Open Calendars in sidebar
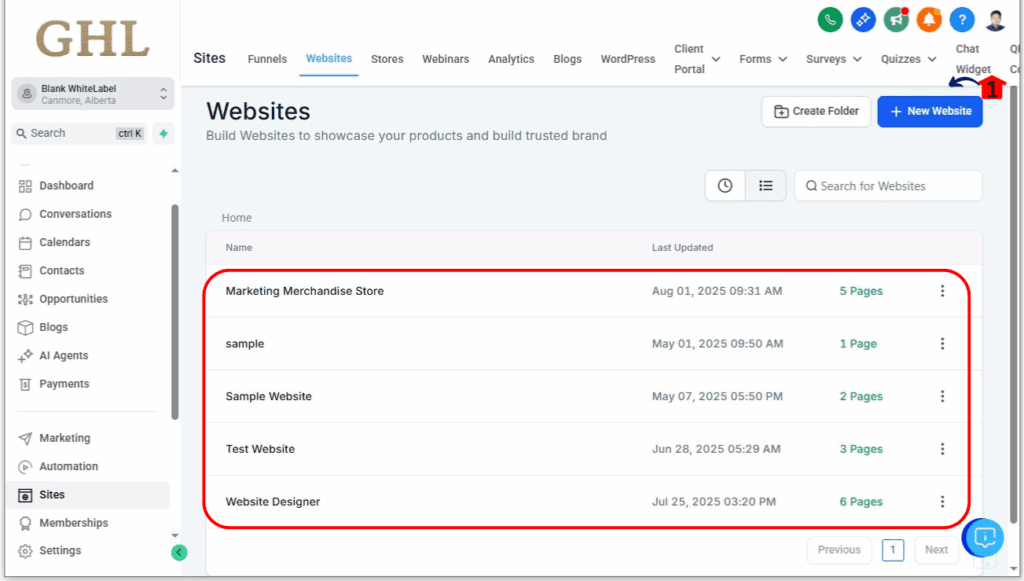Image resolution: width=1024 pixels, height=581 pixels. pos(65,242)
